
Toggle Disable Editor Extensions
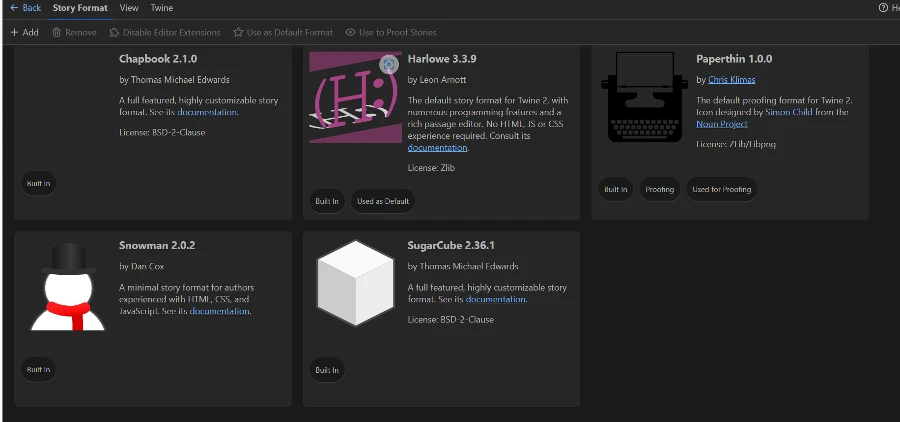point(116,32)
